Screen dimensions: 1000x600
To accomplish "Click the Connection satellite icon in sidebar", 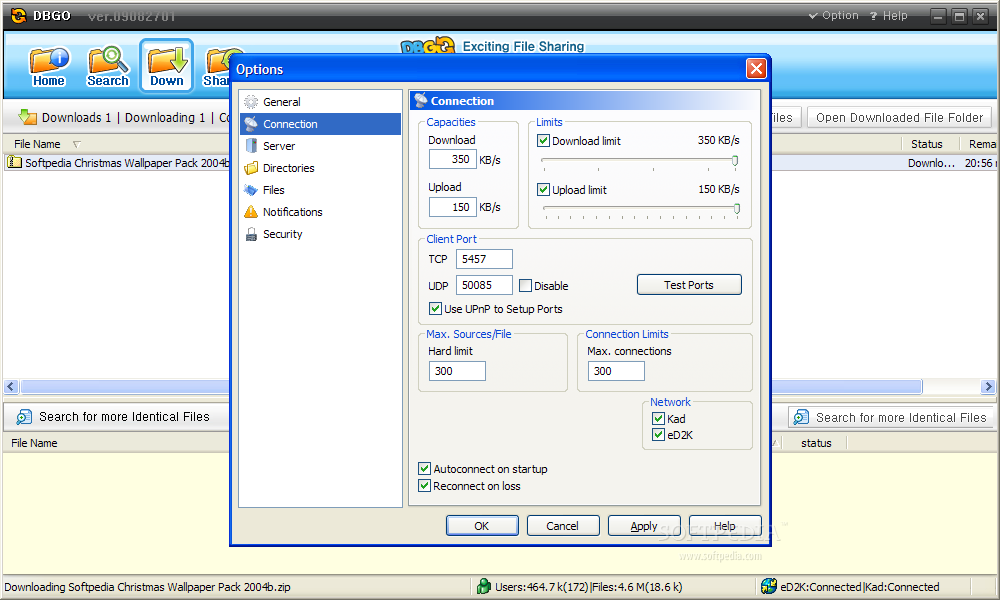I will click(x=251, y=124).
